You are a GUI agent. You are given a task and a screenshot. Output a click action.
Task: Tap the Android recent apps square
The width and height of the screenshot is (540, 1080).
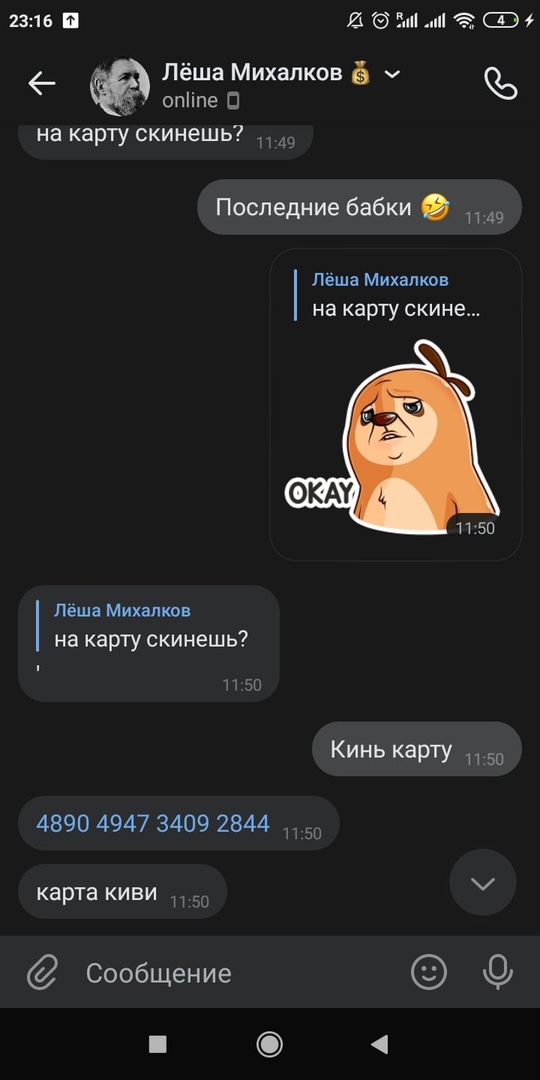tap(158, 1044)
